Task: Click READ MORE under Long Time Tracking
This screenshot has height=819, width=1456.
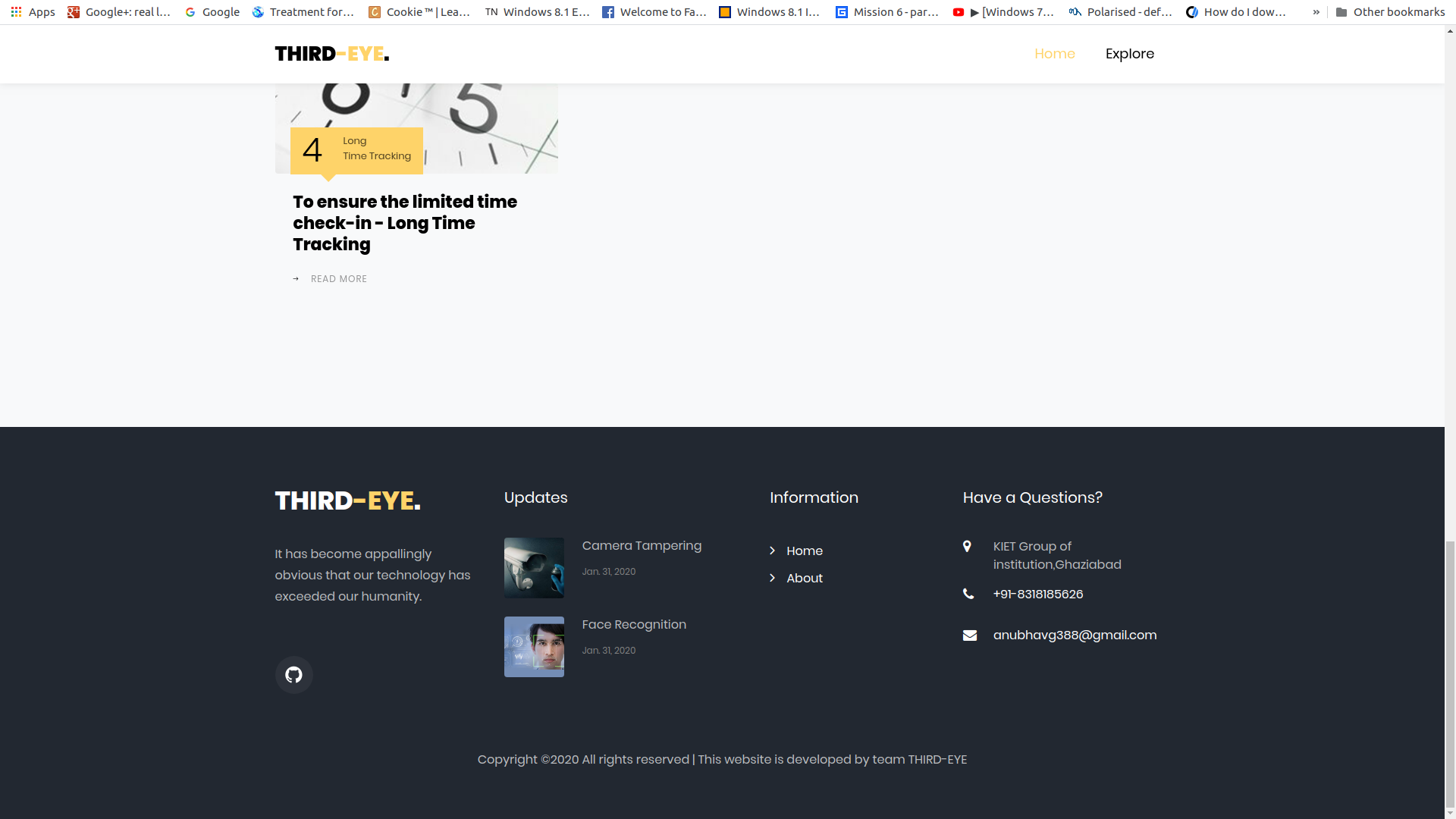Action: click(x=338, y=279)
